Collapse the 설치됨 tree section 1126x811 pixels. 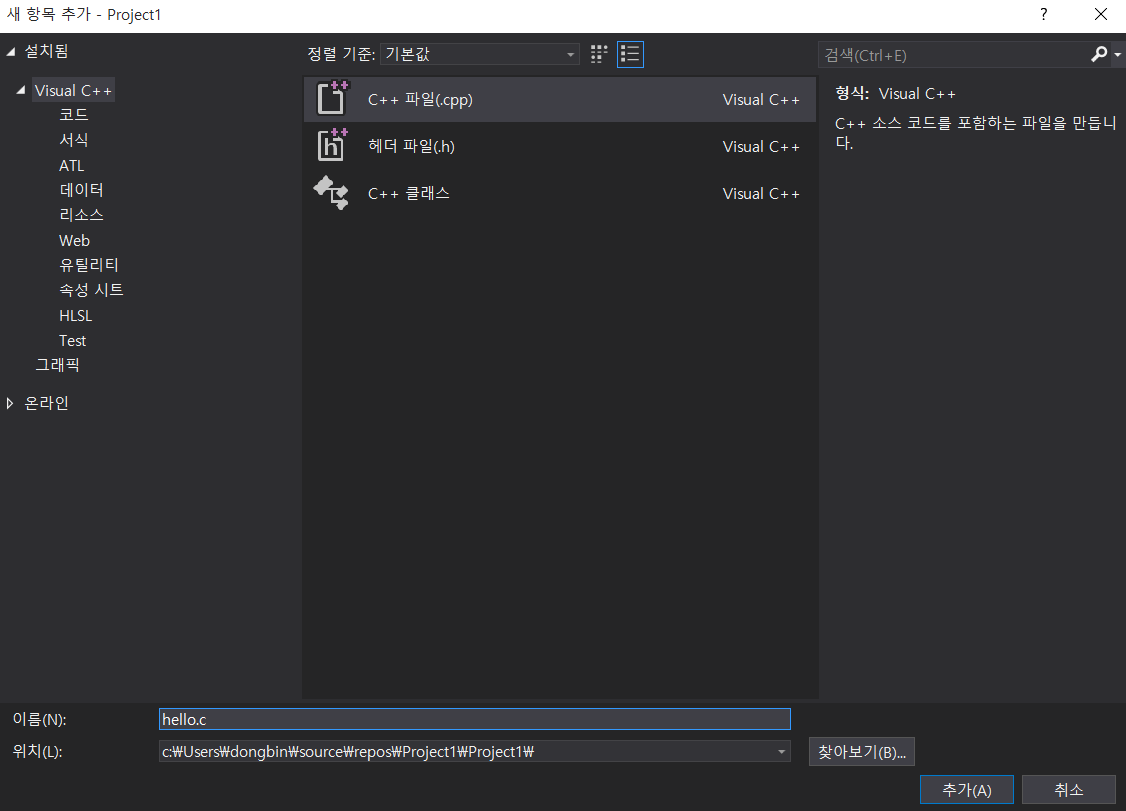point(11,52)
